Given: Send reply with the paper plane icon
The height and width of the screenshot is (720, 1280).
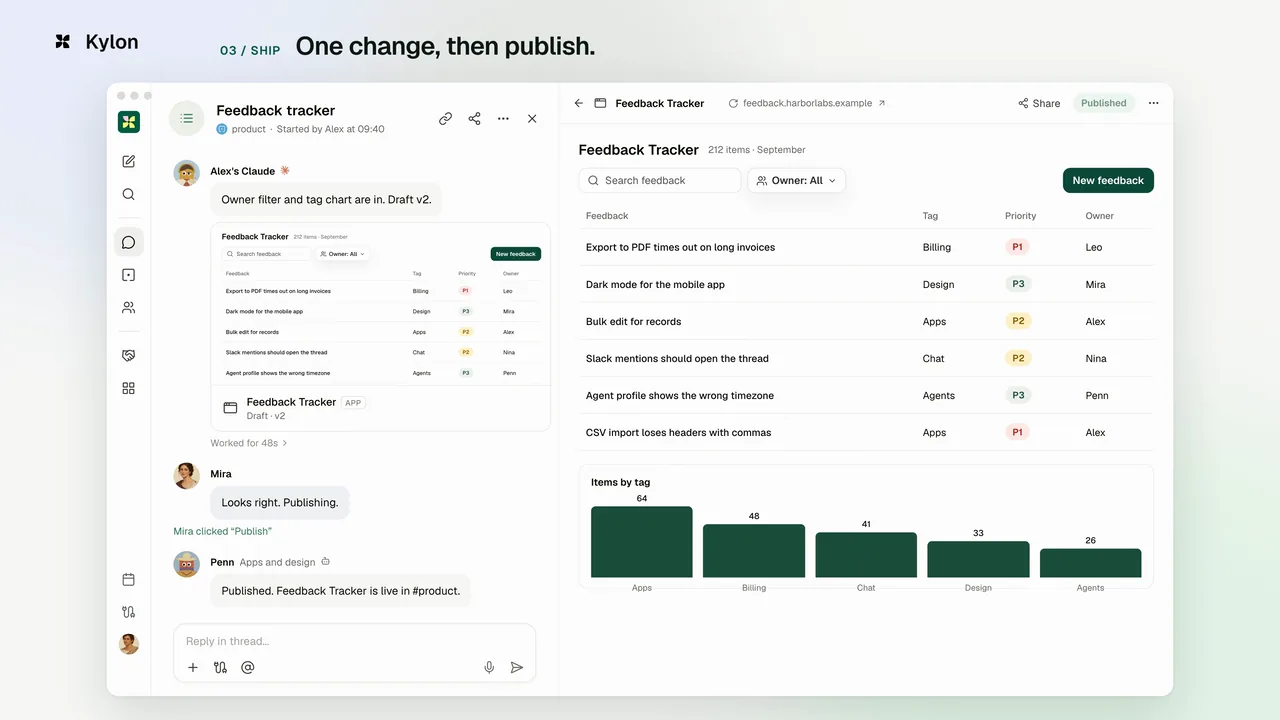Looking at the screenshot, I should [x=517, y=667].
